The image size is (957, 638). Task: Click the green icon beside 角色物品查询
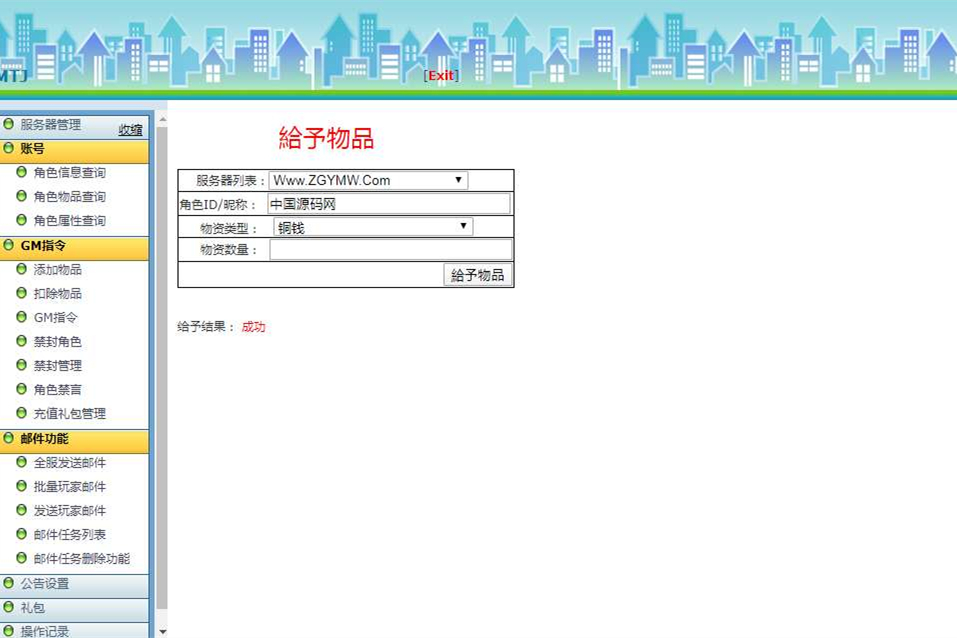click(x=22, y=196)
